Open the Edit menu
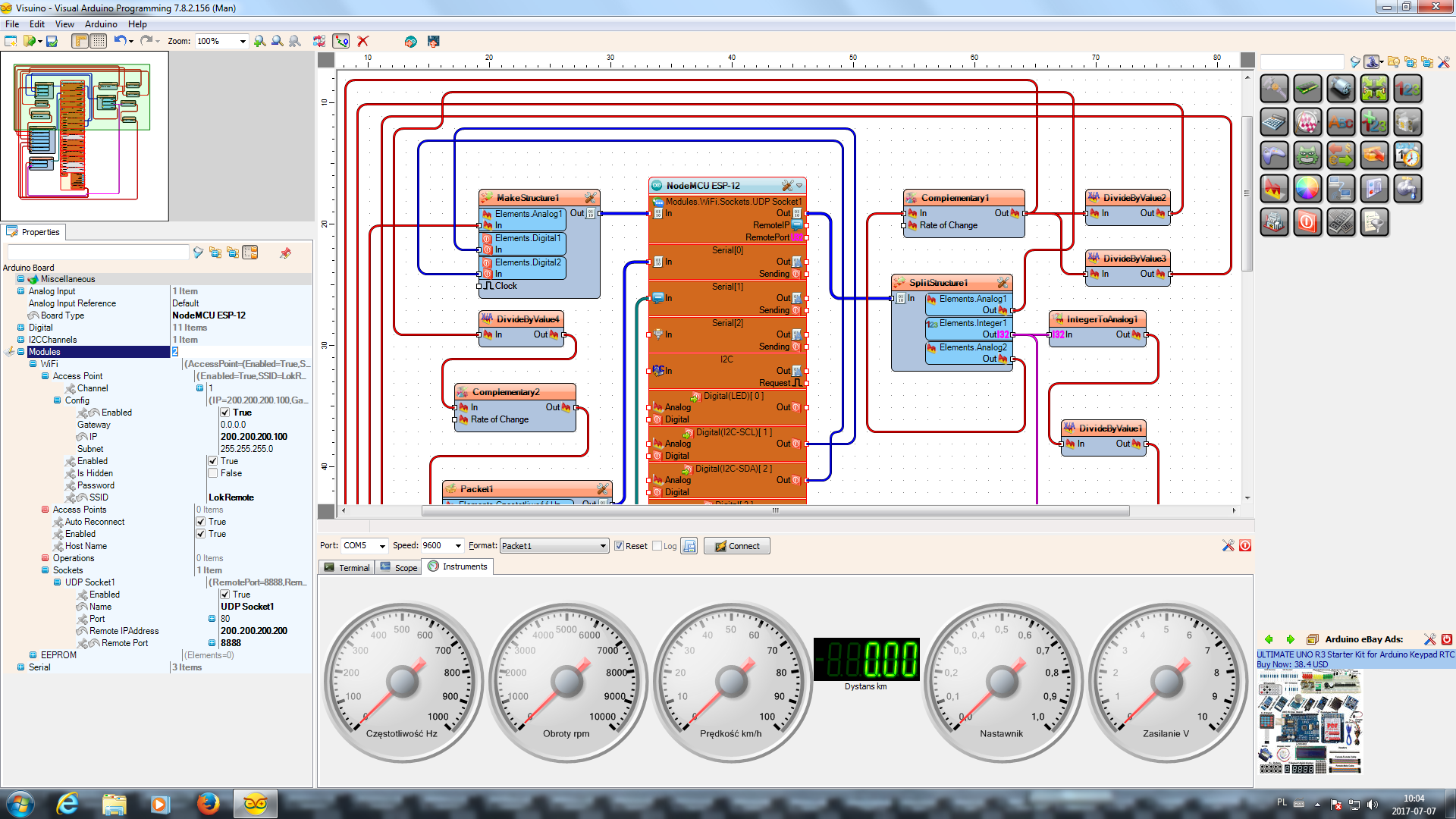 click(37, 24)
